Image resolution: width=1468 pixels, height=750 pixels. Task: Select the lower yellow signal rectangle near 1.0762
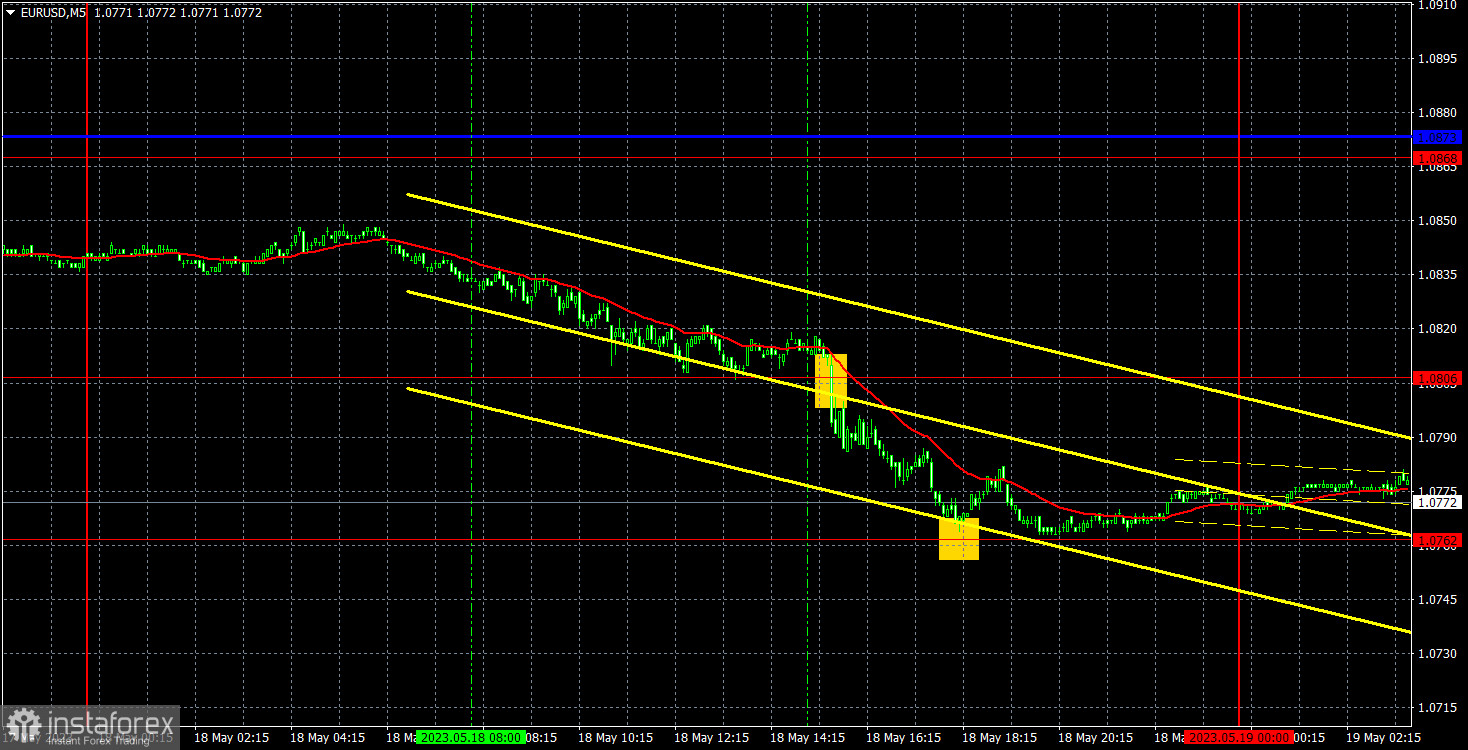[x=959, y=539]
